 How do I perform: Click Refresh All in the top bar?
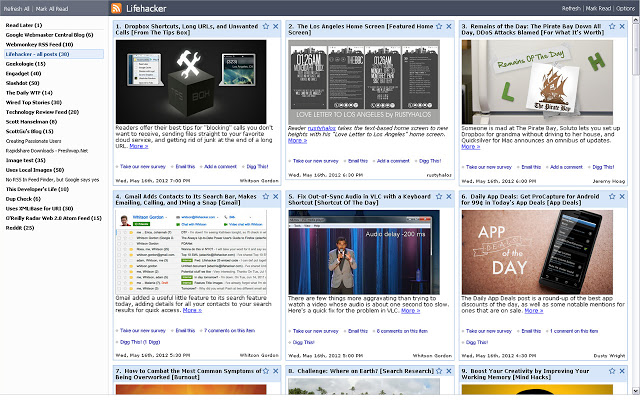[x=16, y=9]
